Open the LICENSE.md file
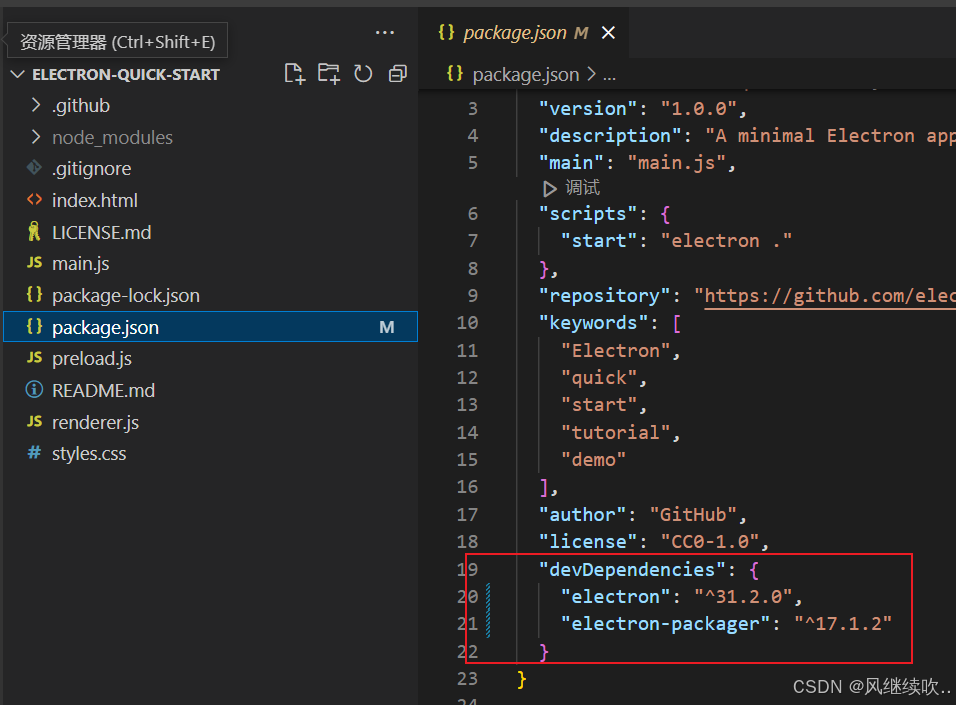This screenshot has width=956, height=705. (x=101, y=232)
